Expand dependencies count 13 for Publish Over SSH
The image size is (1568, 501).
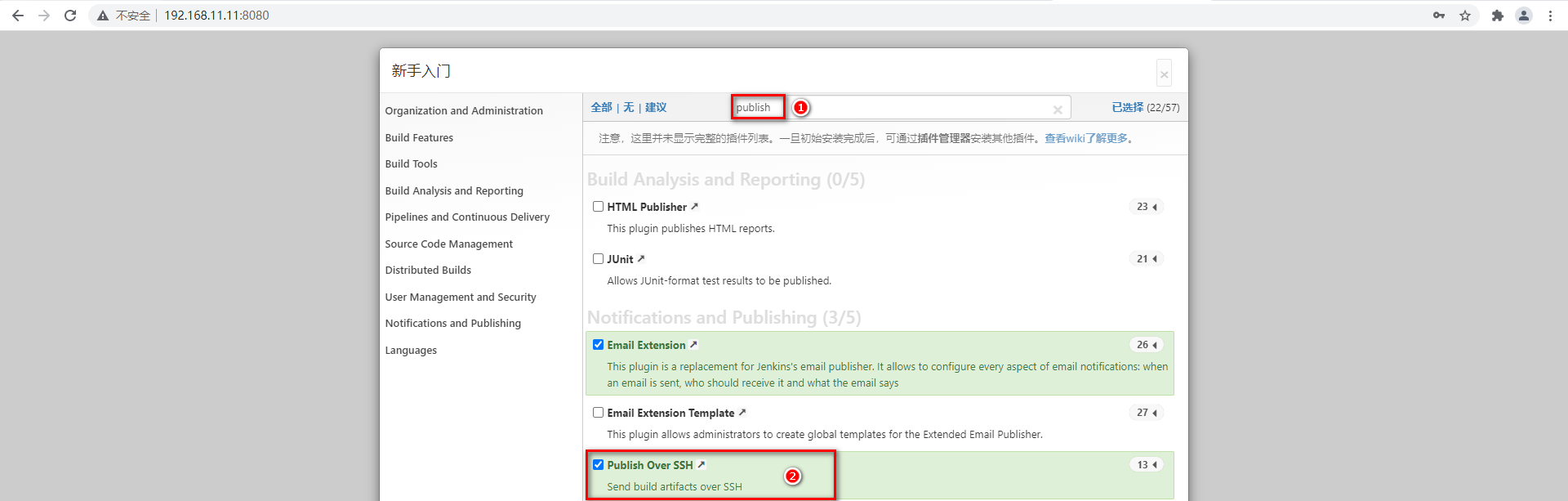tap(1147, 465)
